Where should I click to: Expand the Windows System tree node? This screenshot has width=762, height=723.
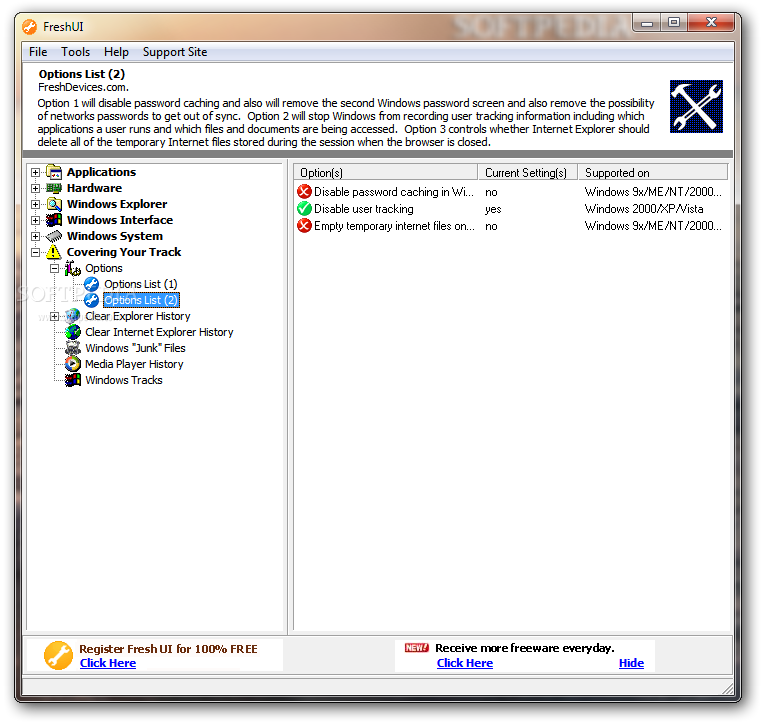[x=35, y=237]
